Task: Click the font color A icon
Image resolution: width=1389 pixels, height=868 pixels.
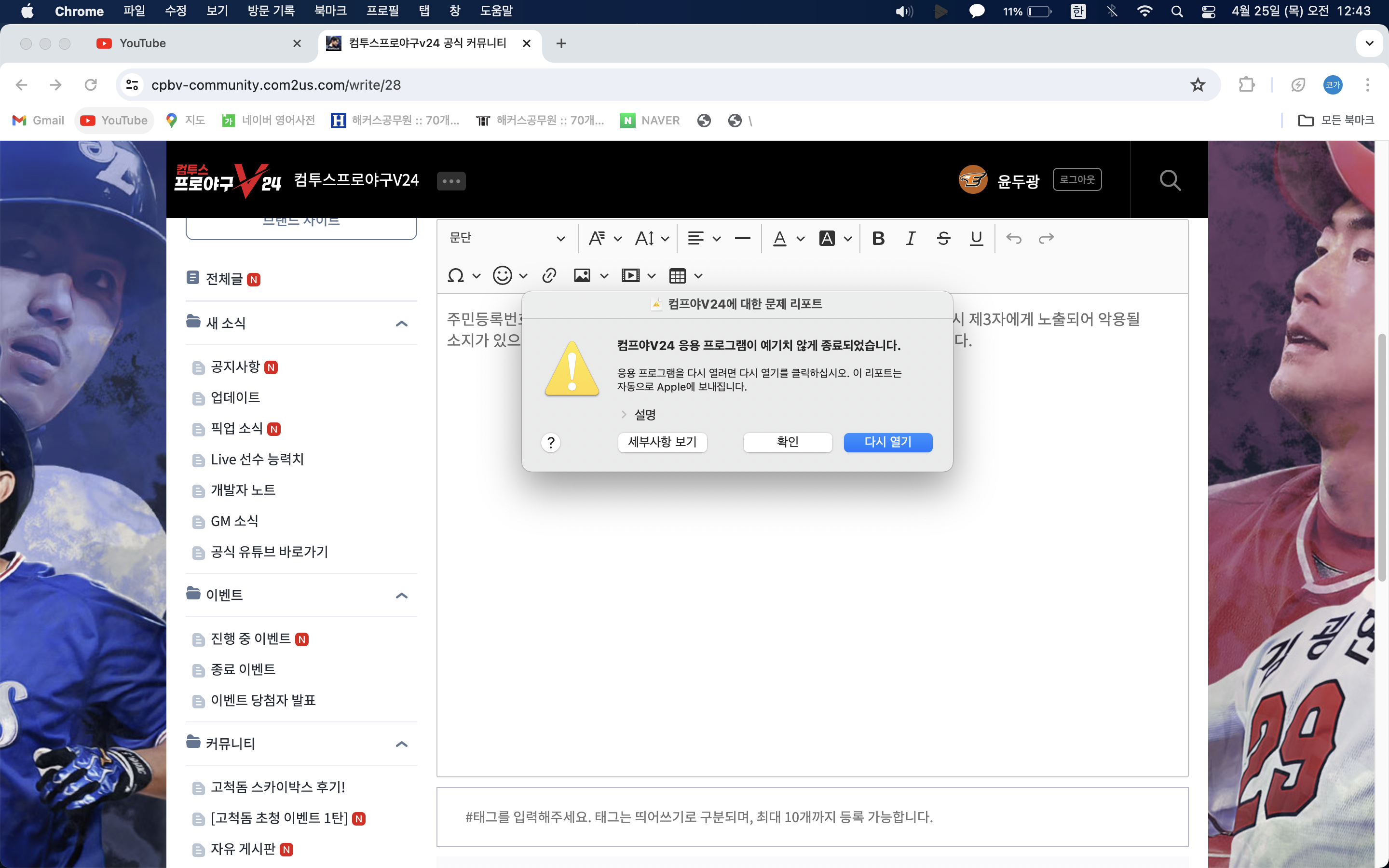Action: click(x=779, y=238)
